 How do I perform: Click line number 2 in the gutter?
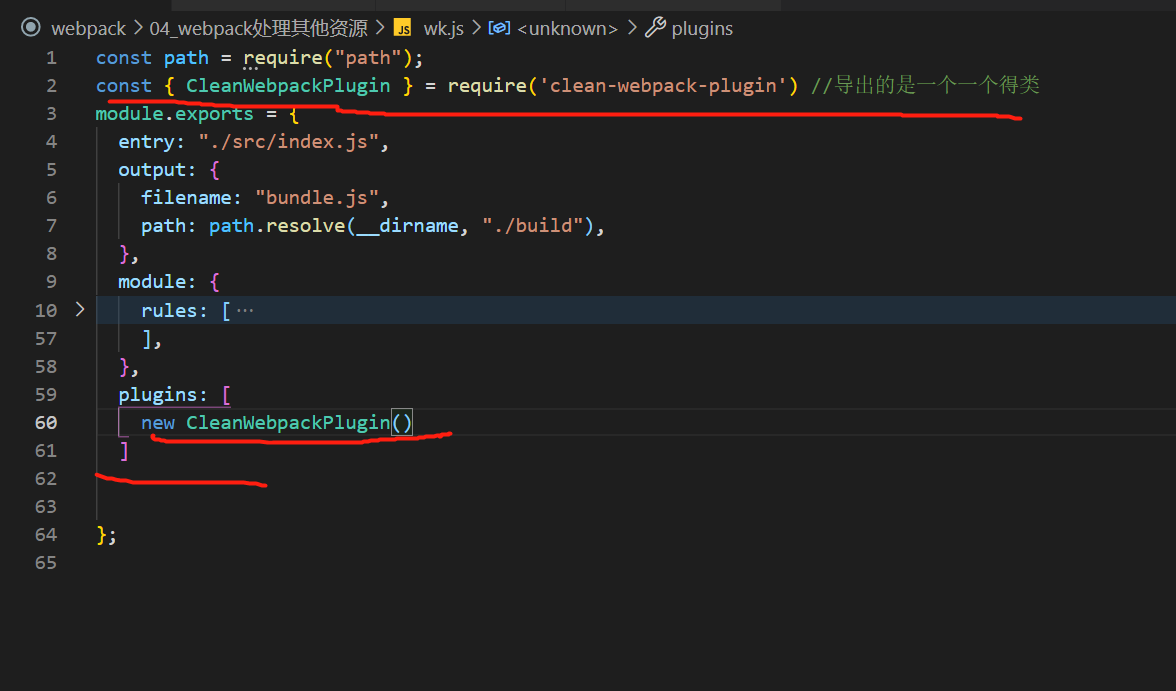point(51,85)
